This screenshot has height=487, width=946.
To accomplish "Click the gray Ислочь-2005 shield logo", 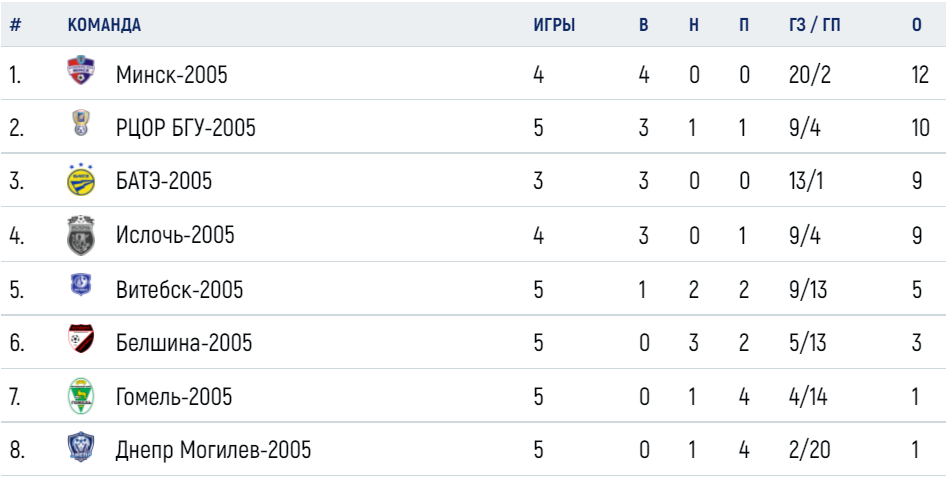I will 80,234.
